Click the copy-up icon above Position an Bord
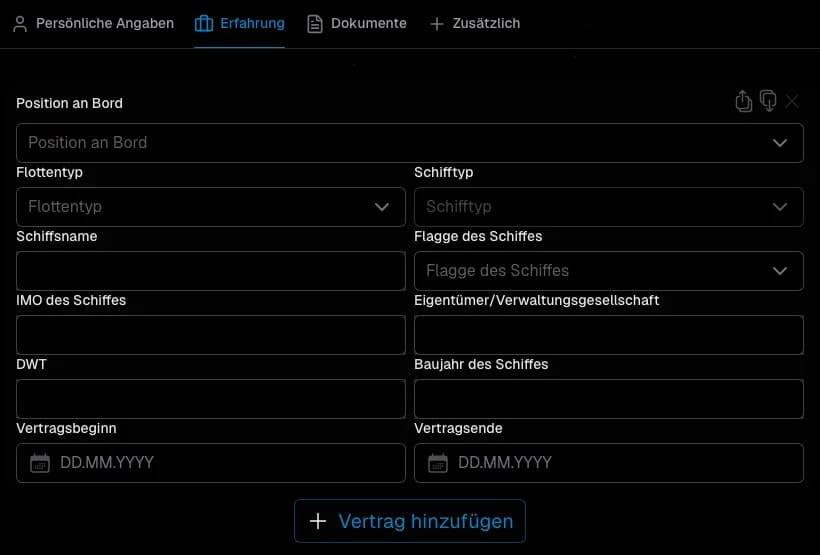The height and width of the screenshot is (555, 820). (743, 101)
